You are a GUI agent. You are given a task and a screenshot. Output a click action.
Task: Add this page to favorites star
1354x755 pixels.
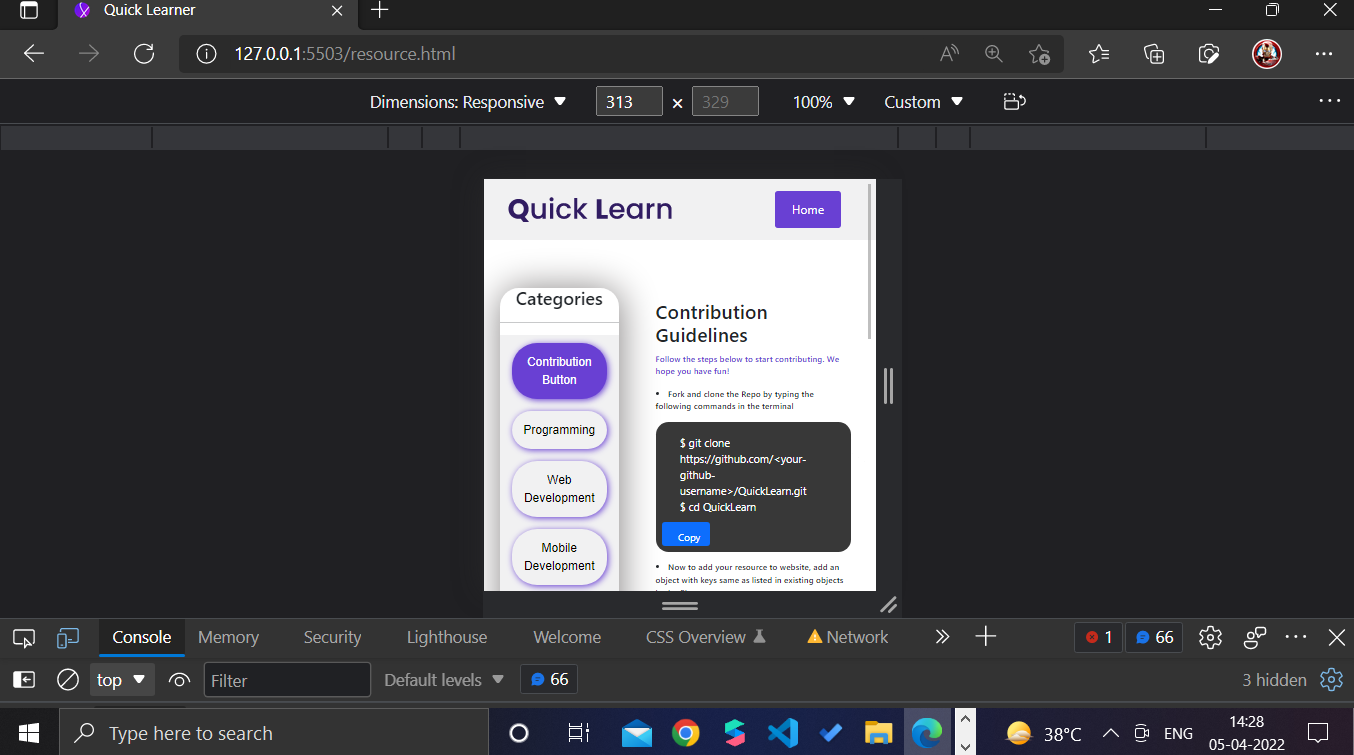(x=1039, y=54)
